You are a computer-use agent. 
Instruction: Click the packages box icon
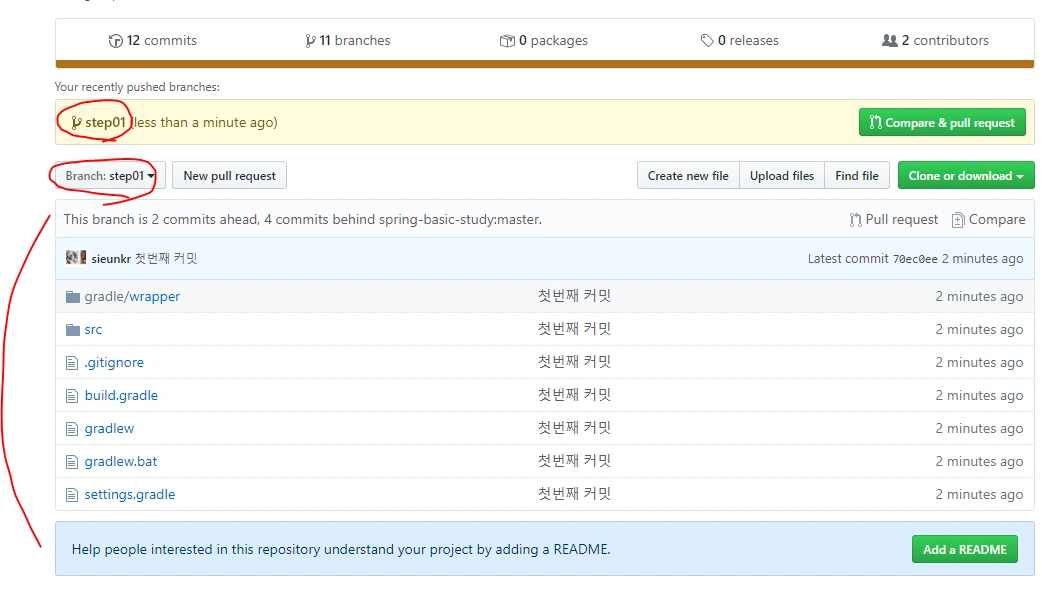point(507,41)
